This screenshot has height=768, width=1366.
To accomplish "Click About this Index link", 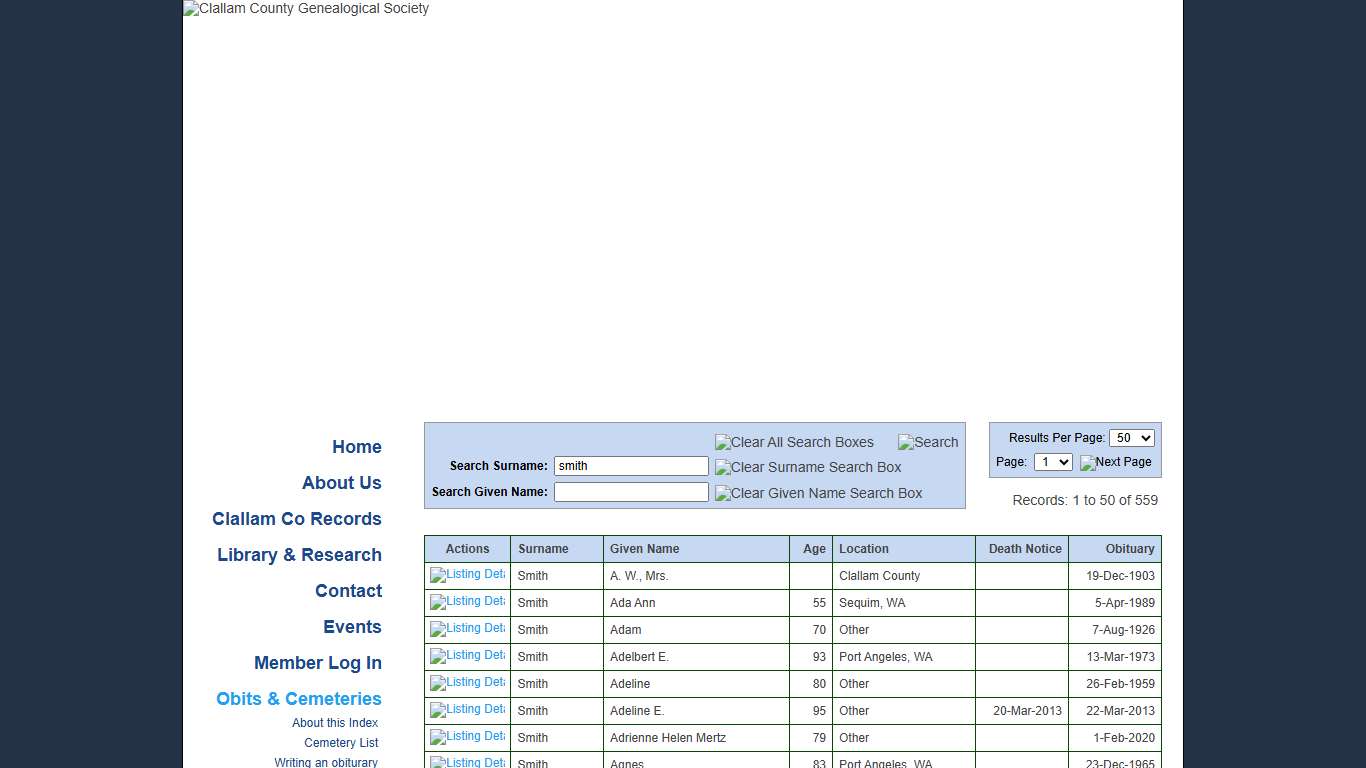I will tap(335, 723).
